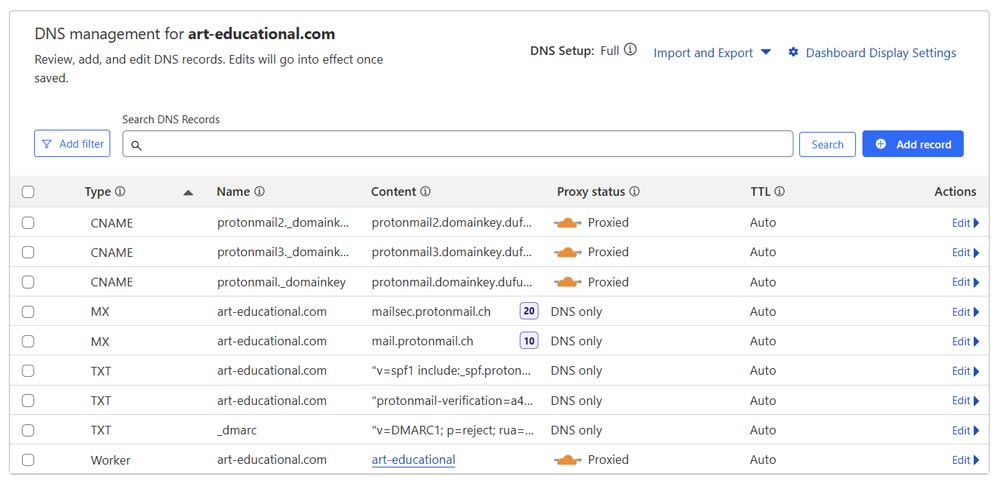Open the art-educational worker link
1000x480 pixels.
click(413, 460)
